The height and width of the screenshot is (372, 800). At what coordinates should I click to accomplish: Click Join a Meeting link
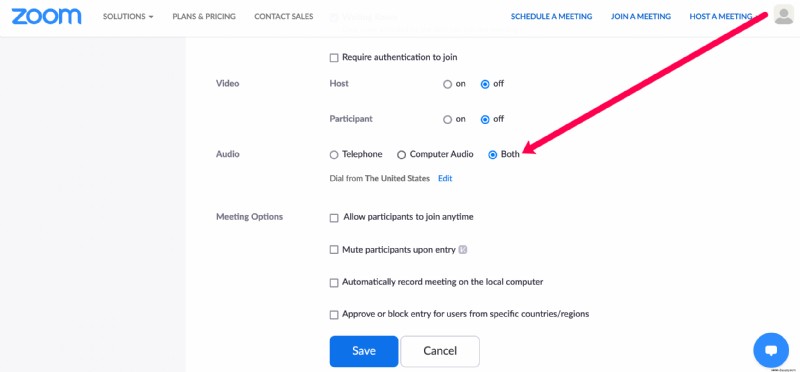click(x=641, y=16)
